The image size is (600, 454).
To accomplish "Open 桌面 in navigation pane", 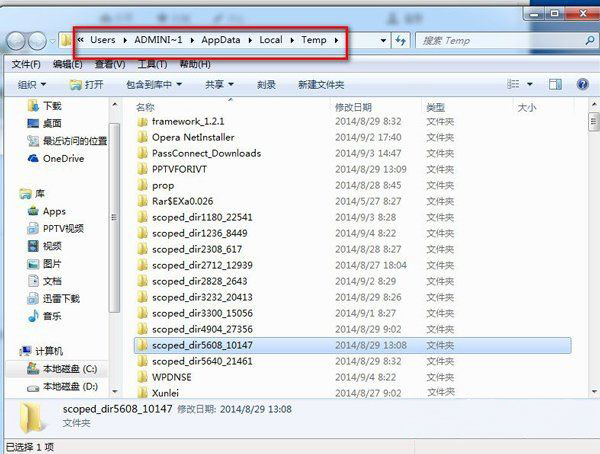I will [44, 123].
